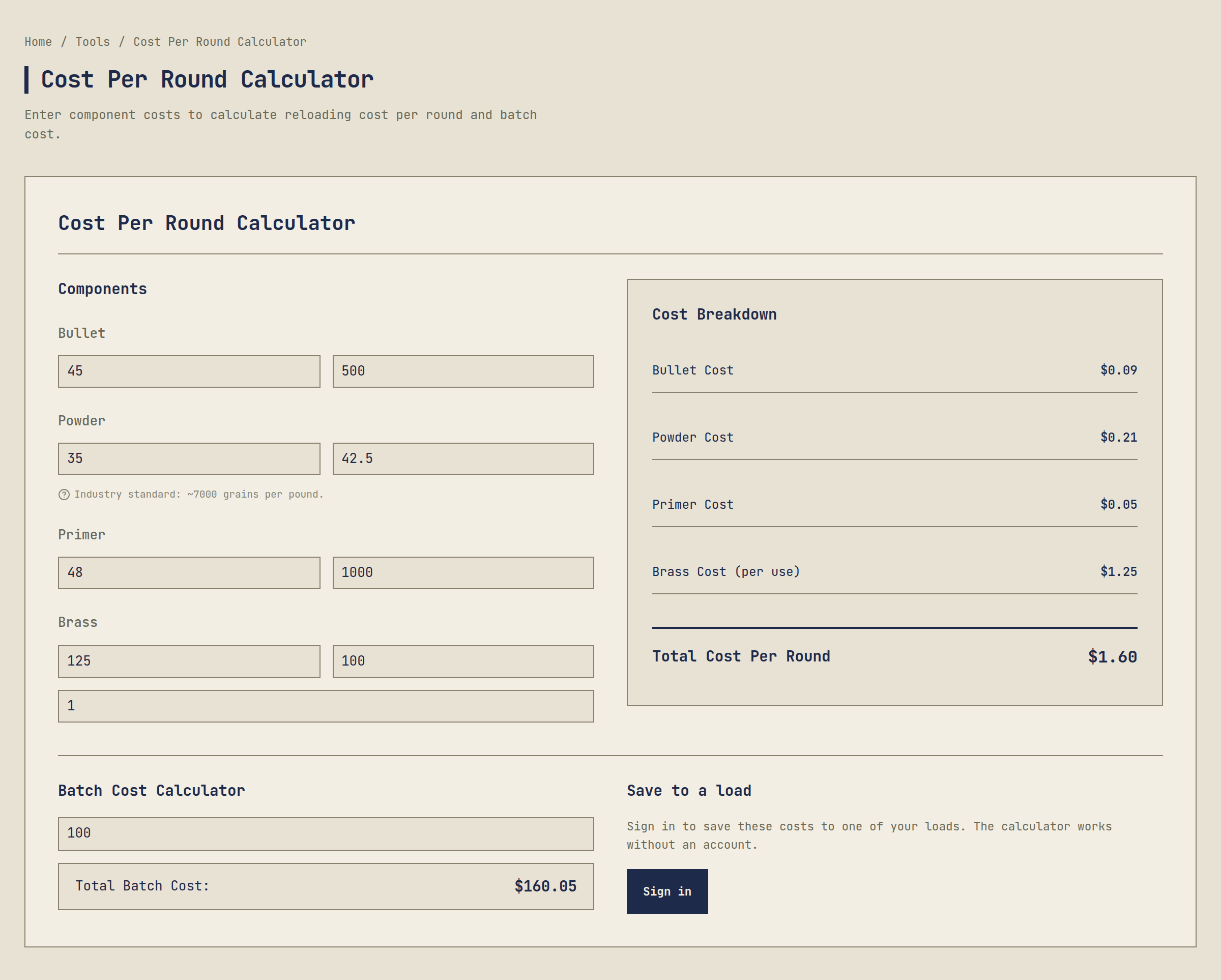Click the Industry standard grains per pound hint
The width and height of the screenshot is (1221, 980).
click(199, 495)
